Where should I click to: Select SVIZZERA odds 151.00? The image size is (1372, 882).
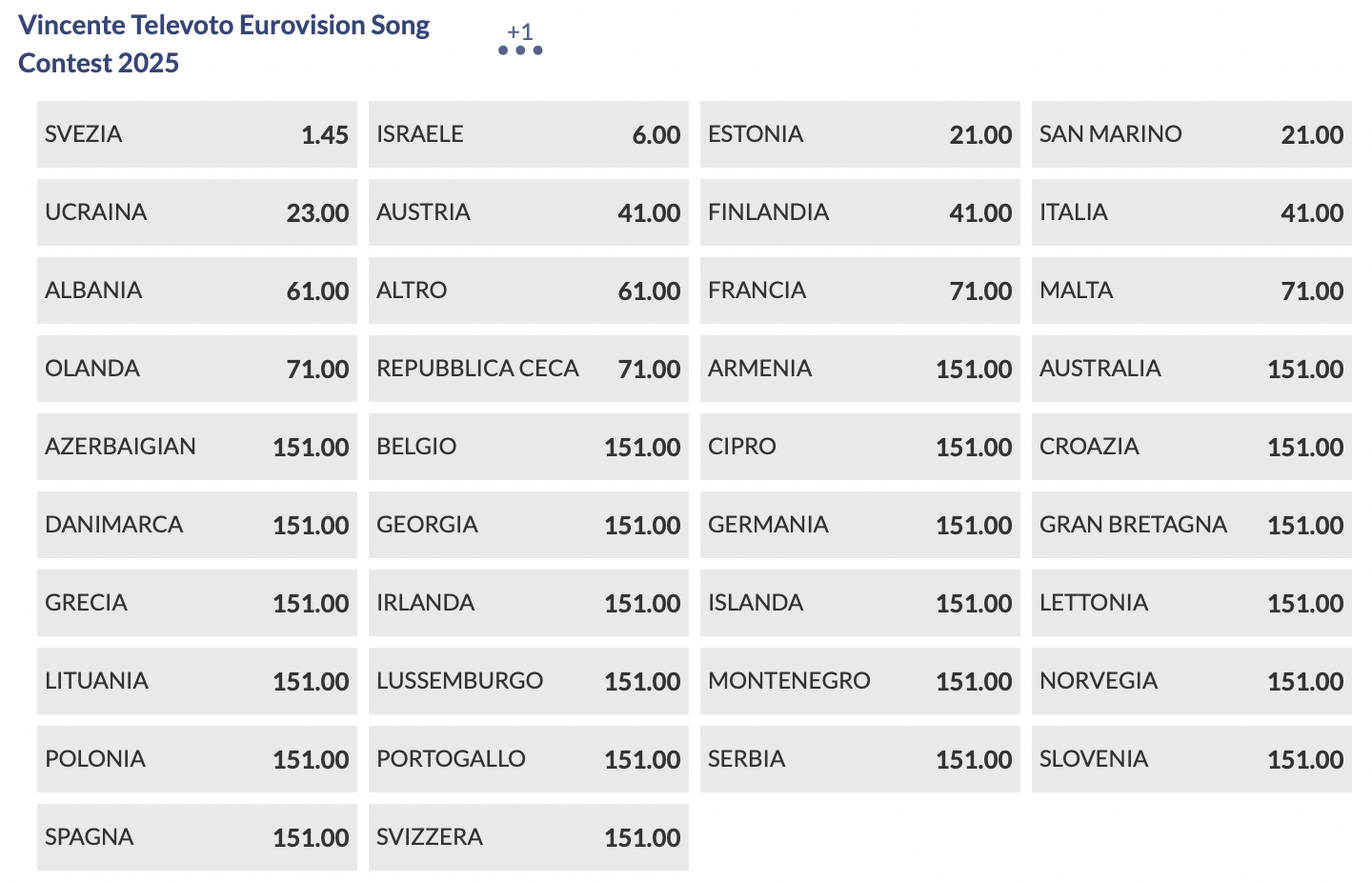pyautogui.click(x=529, y=837)
